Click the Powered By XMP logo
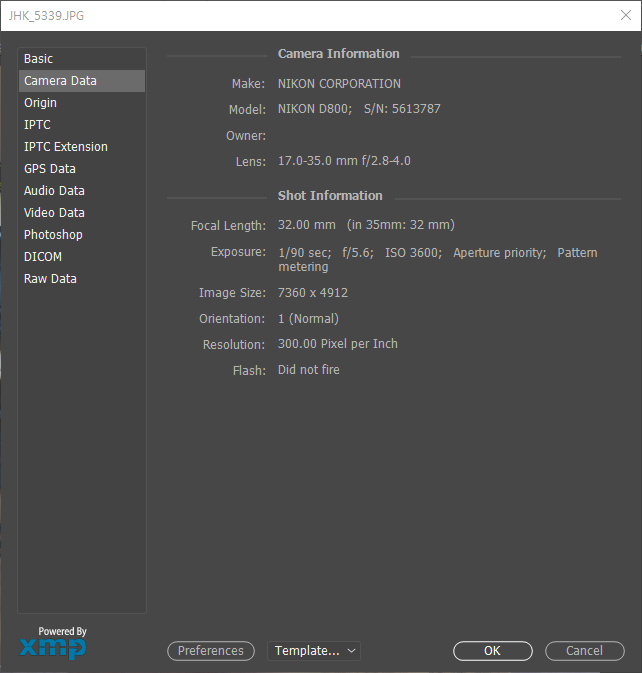The image size is (642, 673). (53, 643)
